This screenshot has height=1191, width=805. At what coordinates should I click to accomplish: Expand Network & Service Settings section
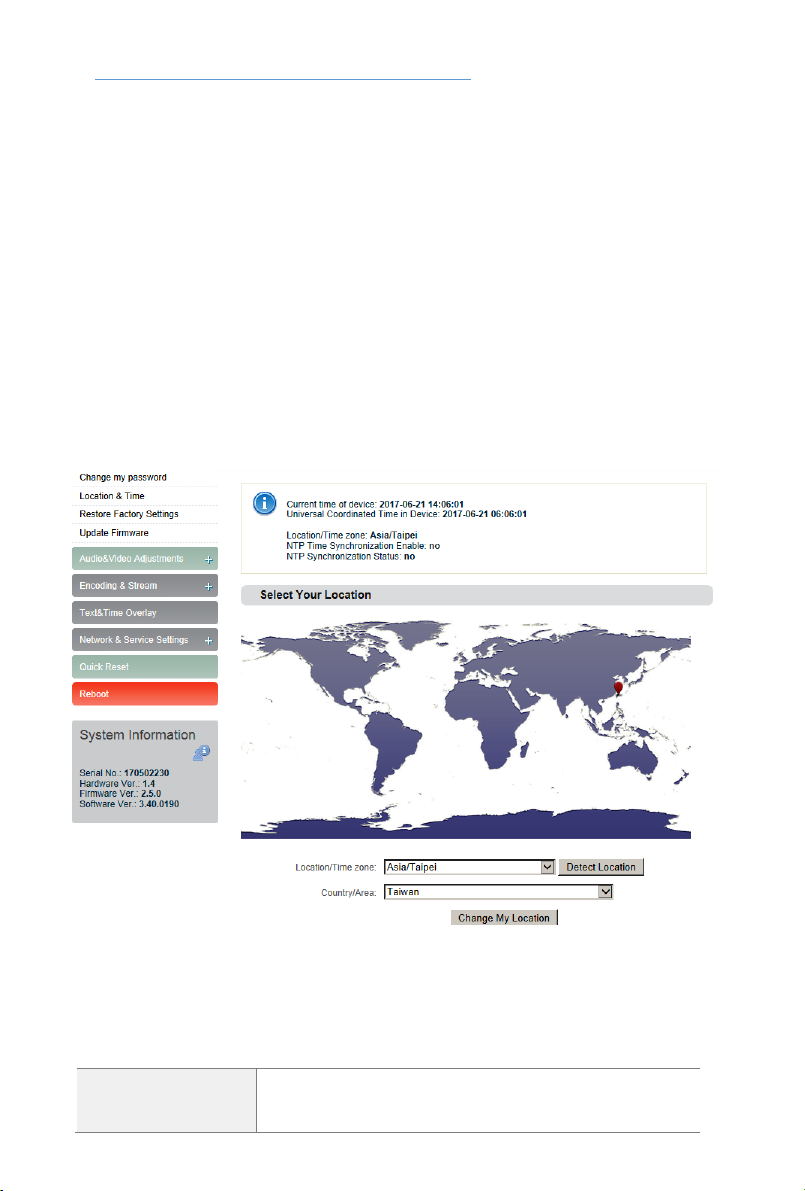(145, 640)
